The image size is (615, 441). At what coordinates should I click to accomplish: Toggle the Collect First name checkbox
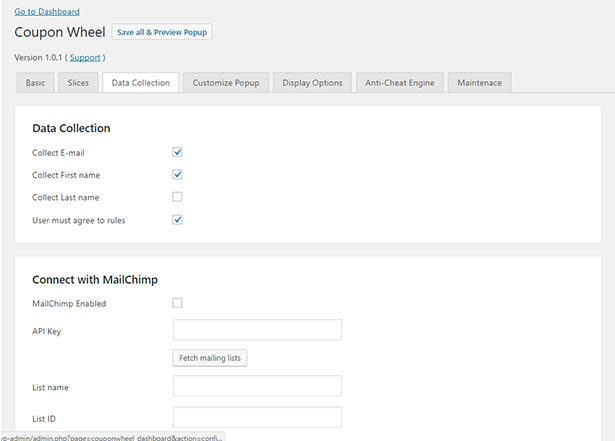click(177, 175)
